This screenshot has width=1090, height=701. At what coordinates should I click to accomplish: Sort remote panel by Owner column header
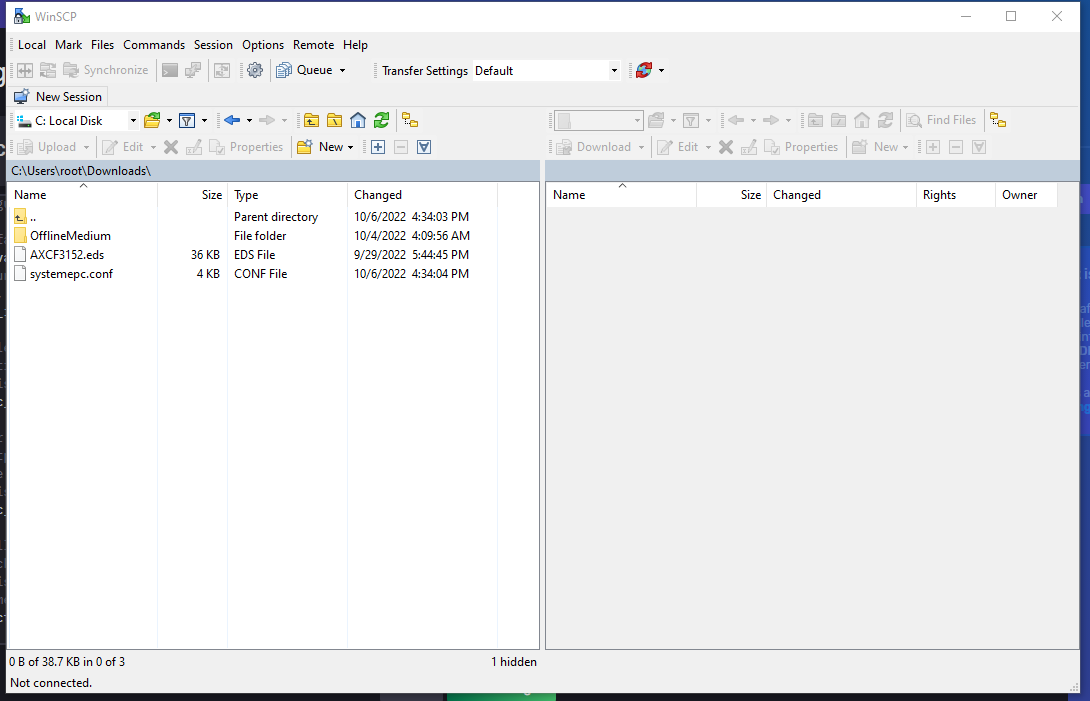(x=1026, y=195)
